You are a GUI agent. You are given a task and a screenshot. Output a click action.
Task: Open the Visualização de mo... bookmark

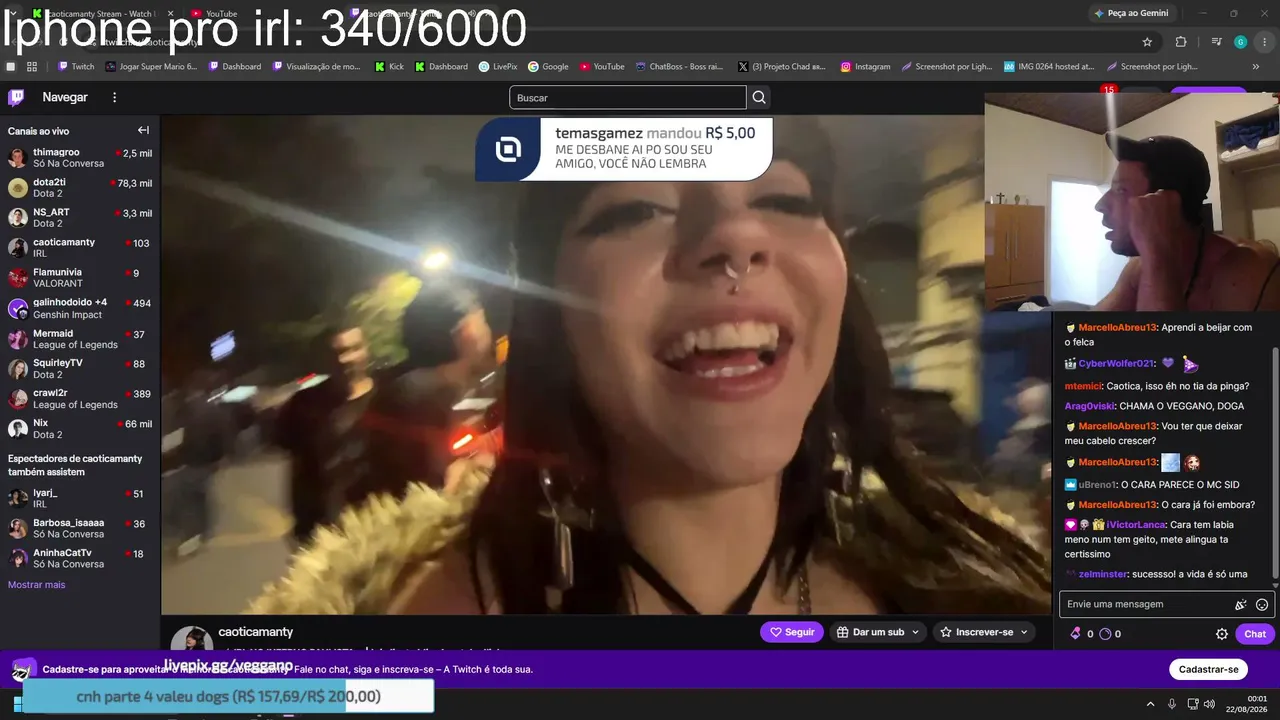(314, 67)
